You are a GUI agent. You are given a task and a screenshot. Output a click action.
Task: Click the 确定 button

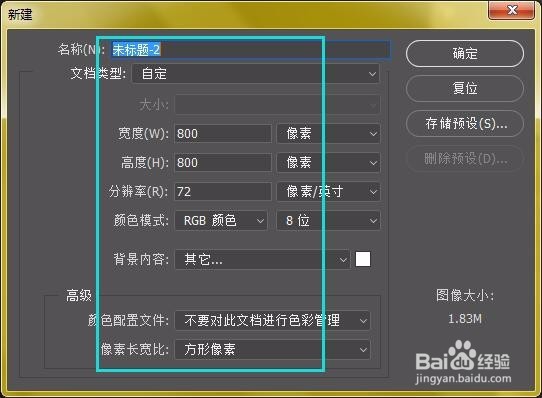(x=465, y=54)
